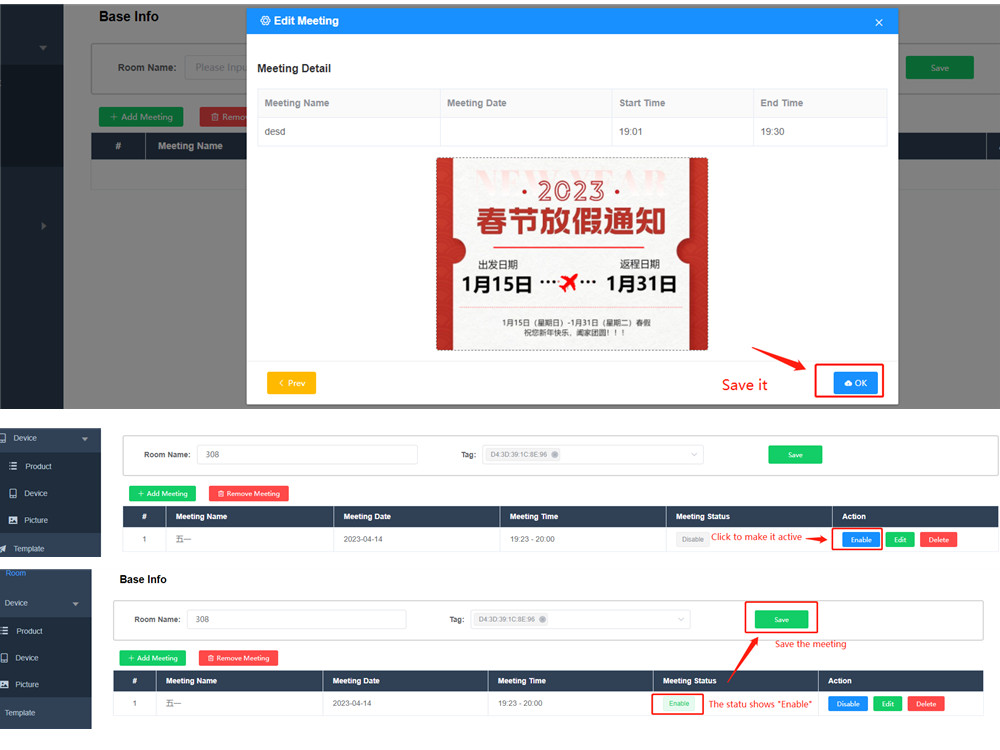The height and width of the screenshot is (750, 1000).
Task: Click Edit beside the blue Enable button
Action: click(x=900, y=540)
